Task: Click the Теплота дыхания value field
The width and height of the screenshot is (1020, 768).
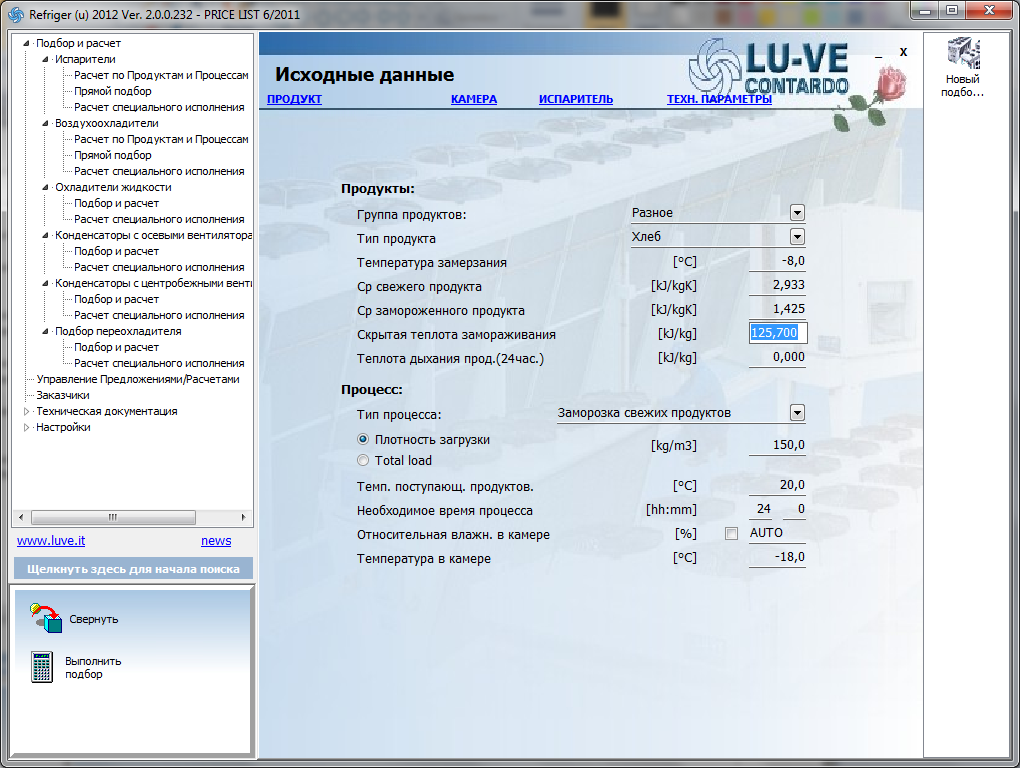Action: 778,358
